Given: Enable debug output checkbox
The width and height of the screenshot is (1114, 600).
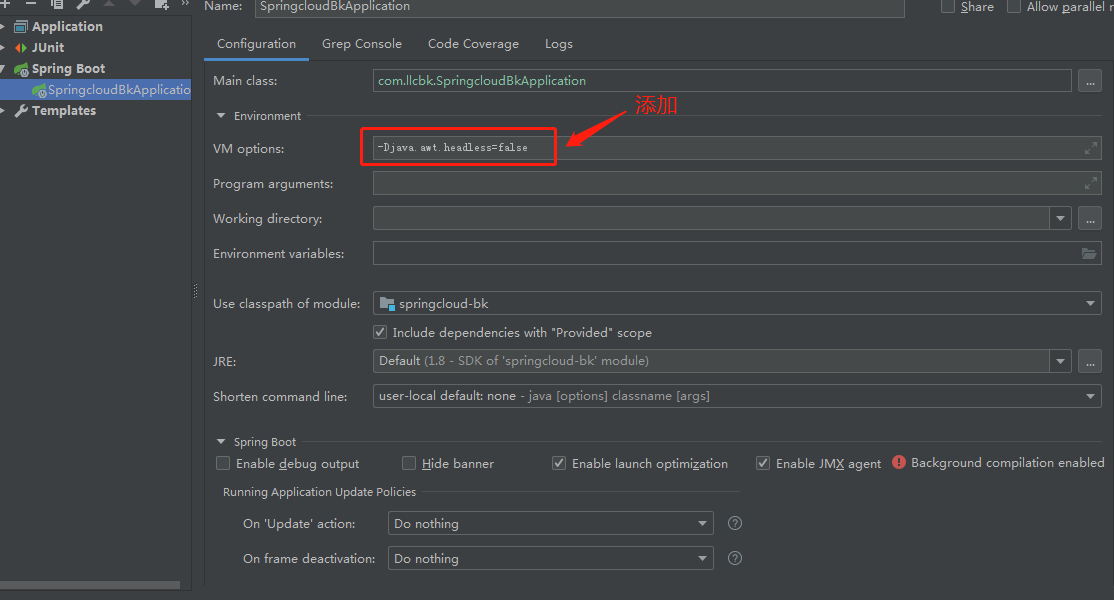Looking at the screenshot, I should (223, 464).
